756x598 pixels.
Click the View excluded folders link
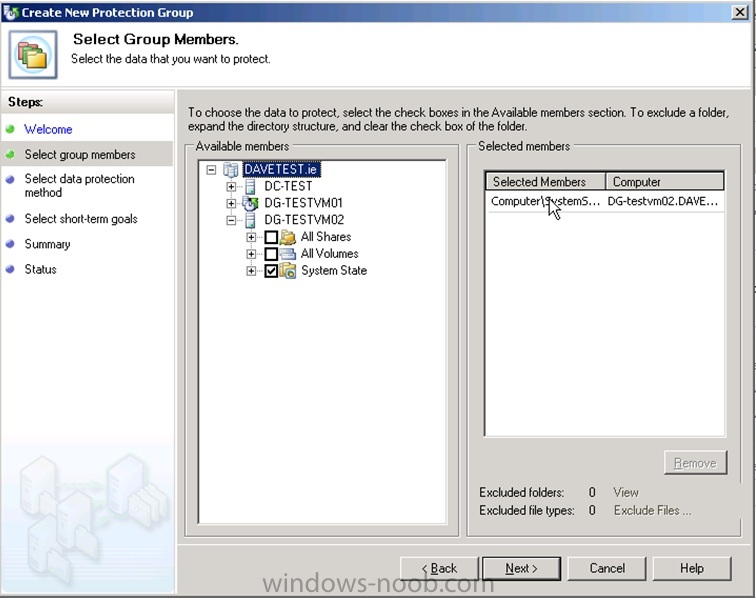626,492
